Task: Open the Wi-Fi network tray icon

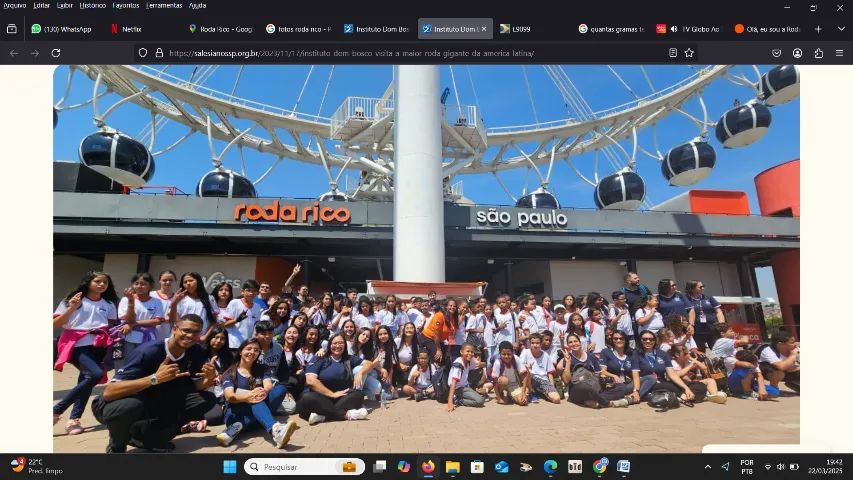Action: pyautogui.click(x=768, y=467)
